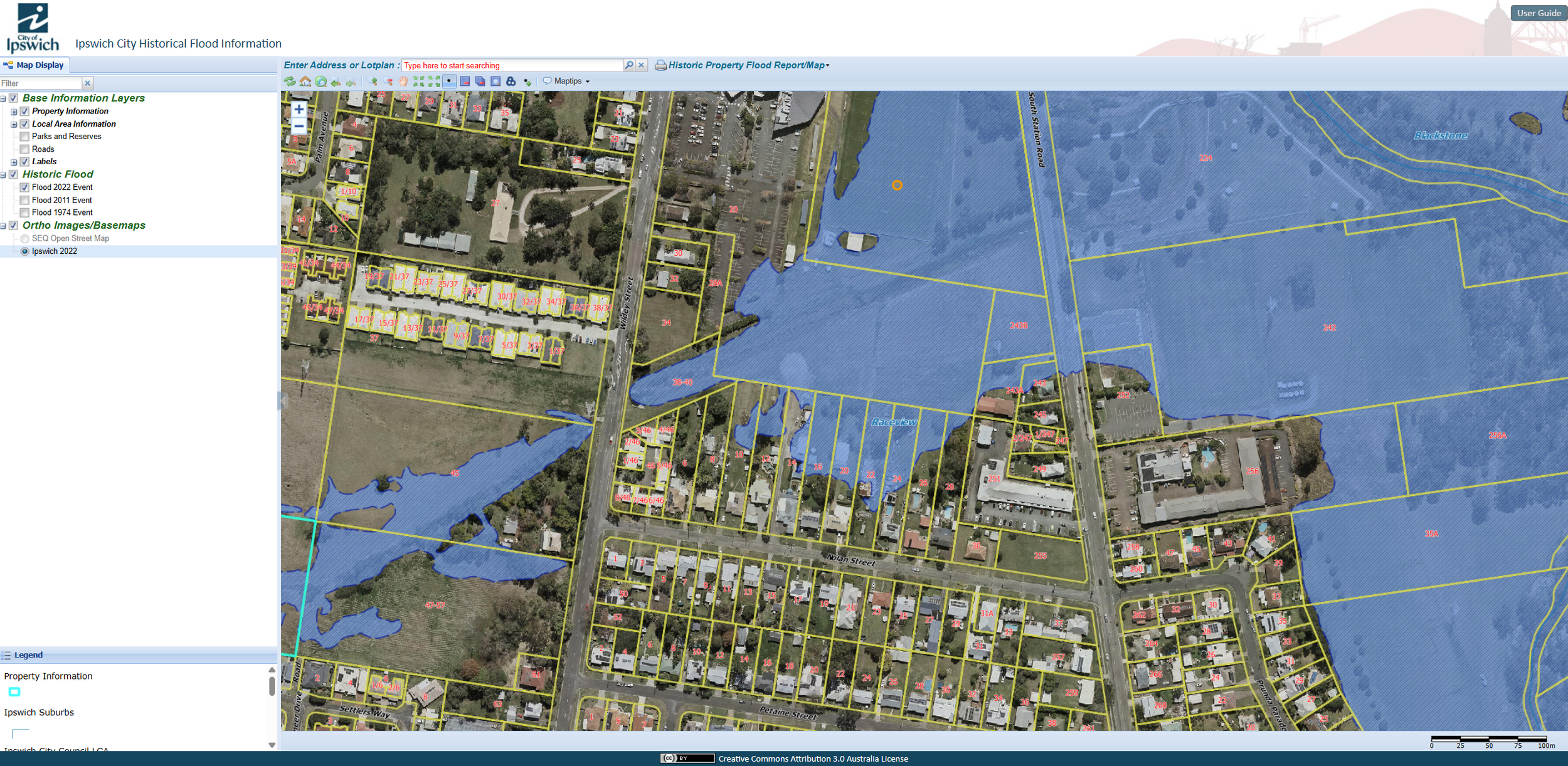The image size is (1568, 766).
Task: Click the Ipswich Suburbs legend symbol
Action: pyautogui.click(x=21, y=733)
